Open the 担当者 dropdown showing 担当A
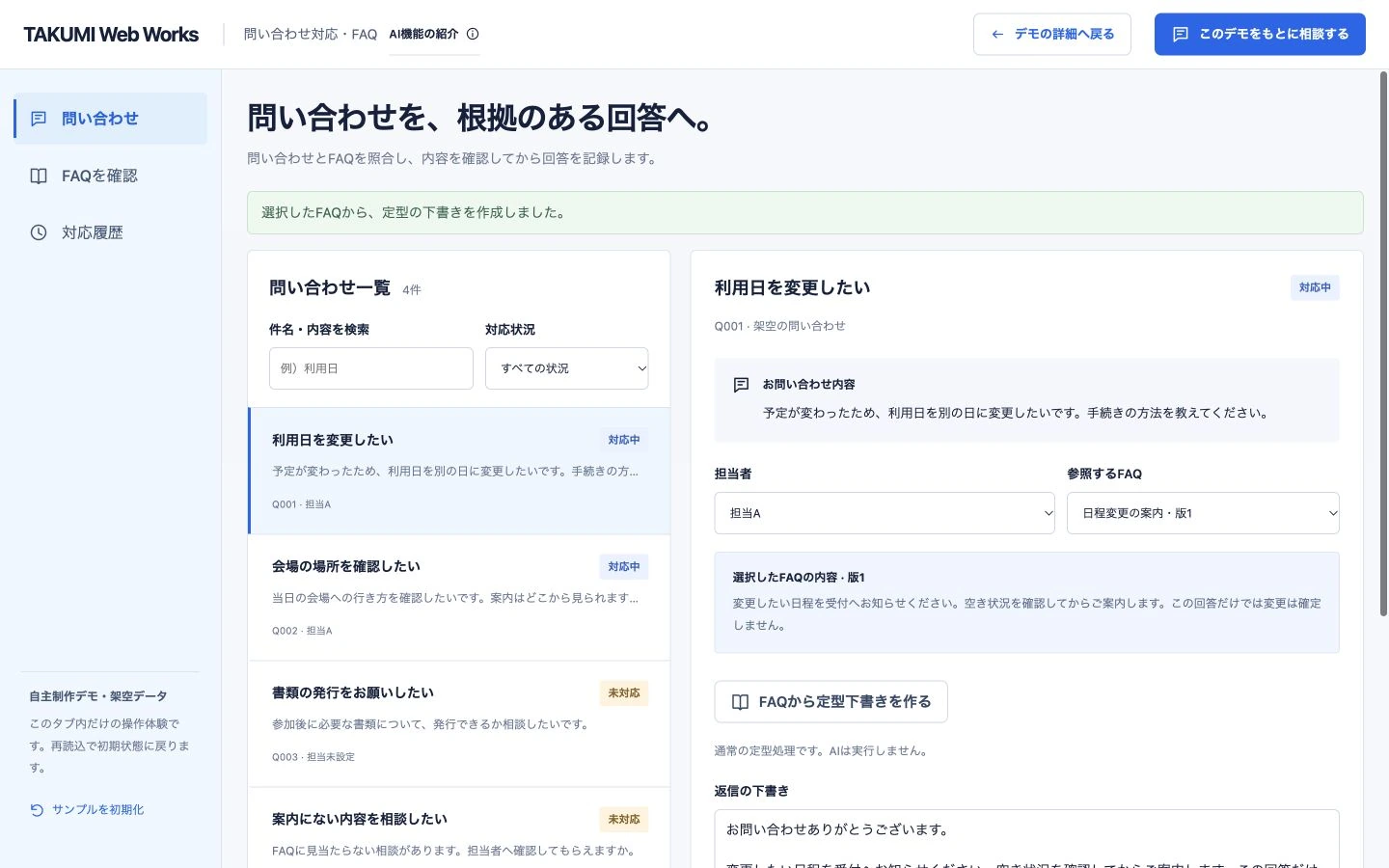The image size is (1389, 868). [885, 513]
